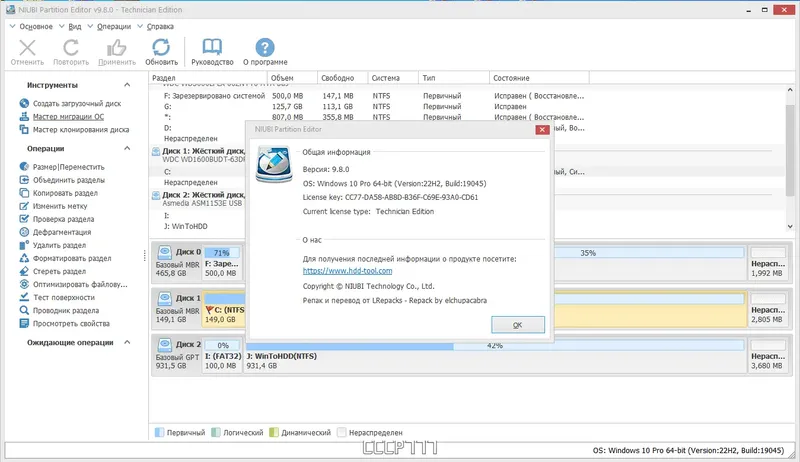Select the 1,992 MB unallocated block
Viewport: 800px width, 462px height.
(767, 263)
